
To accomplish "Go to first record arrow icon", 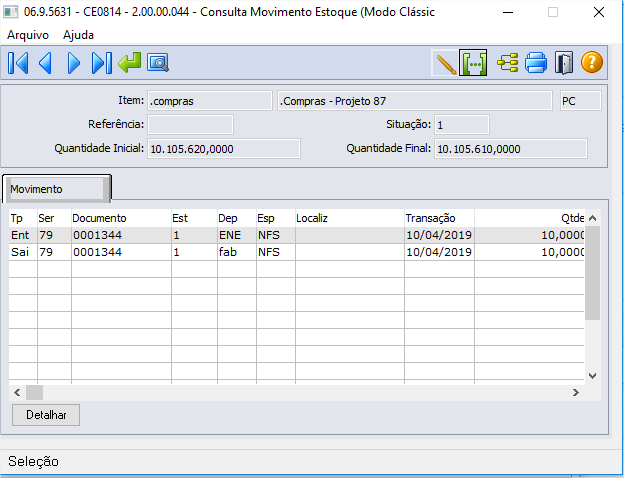I will pos(18,63).
